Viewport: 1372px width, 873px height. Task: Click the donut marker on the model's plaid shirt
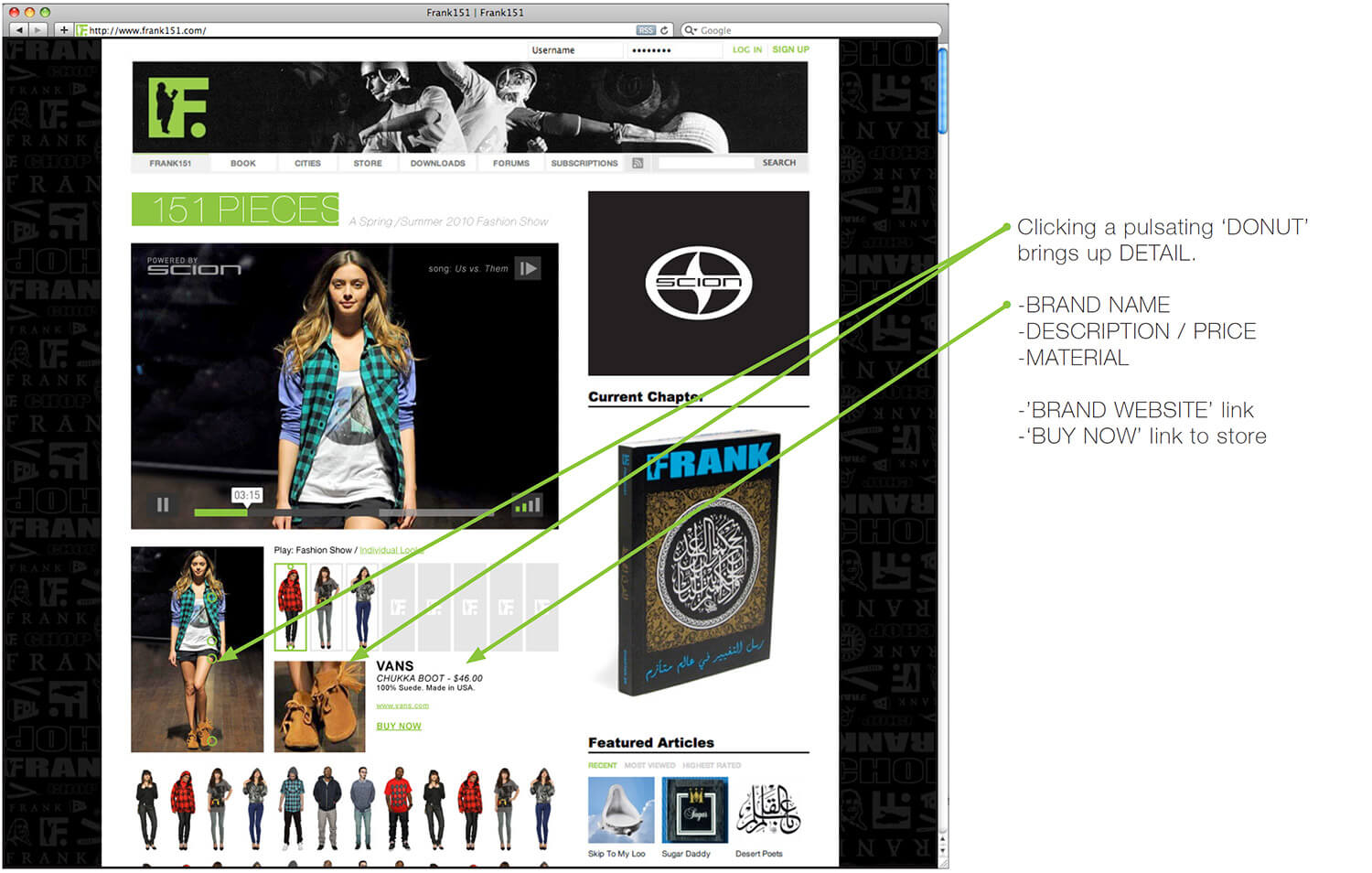point(210,597)
